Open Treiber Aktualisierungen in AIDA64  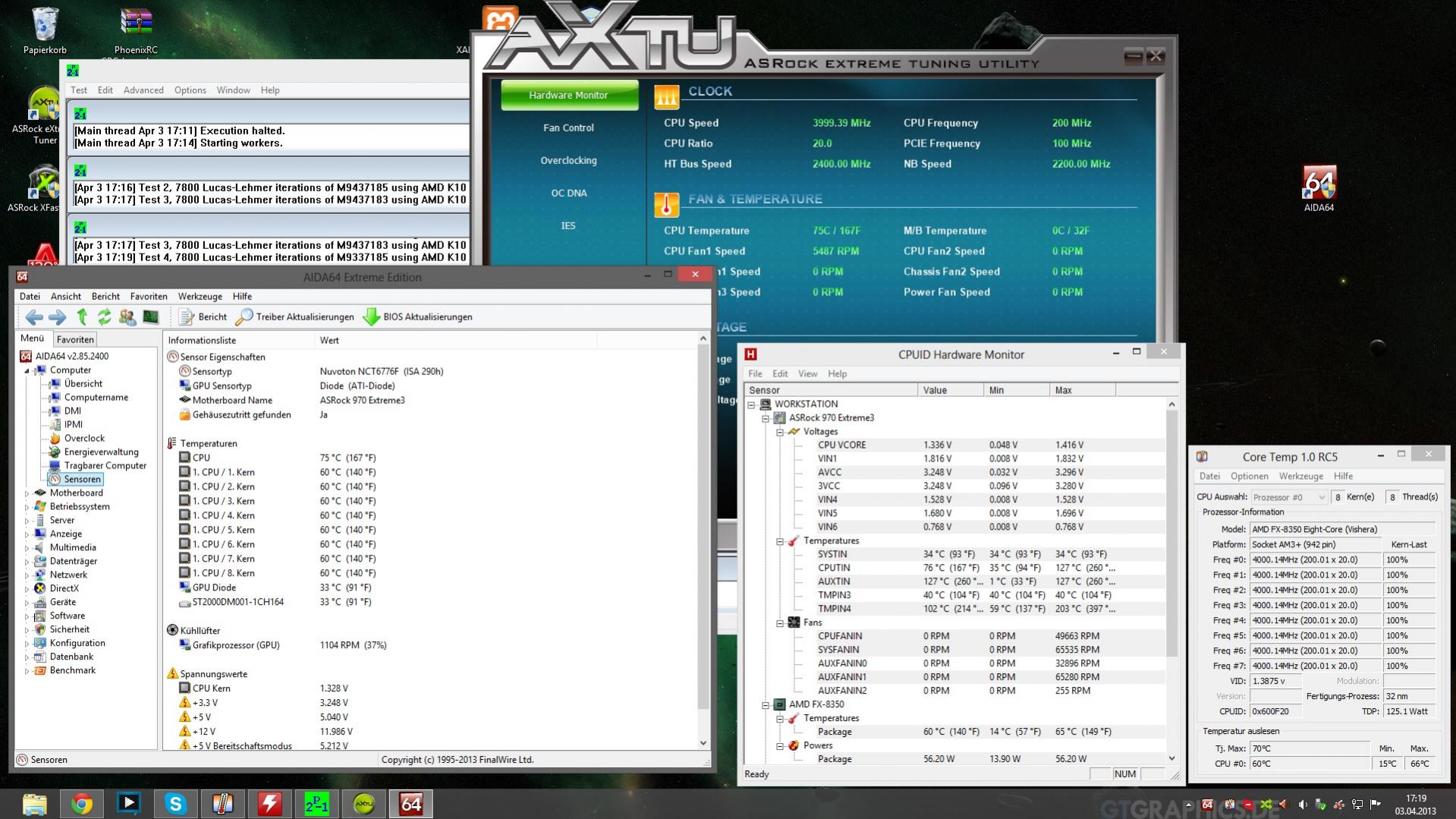[x=295, y=317]
